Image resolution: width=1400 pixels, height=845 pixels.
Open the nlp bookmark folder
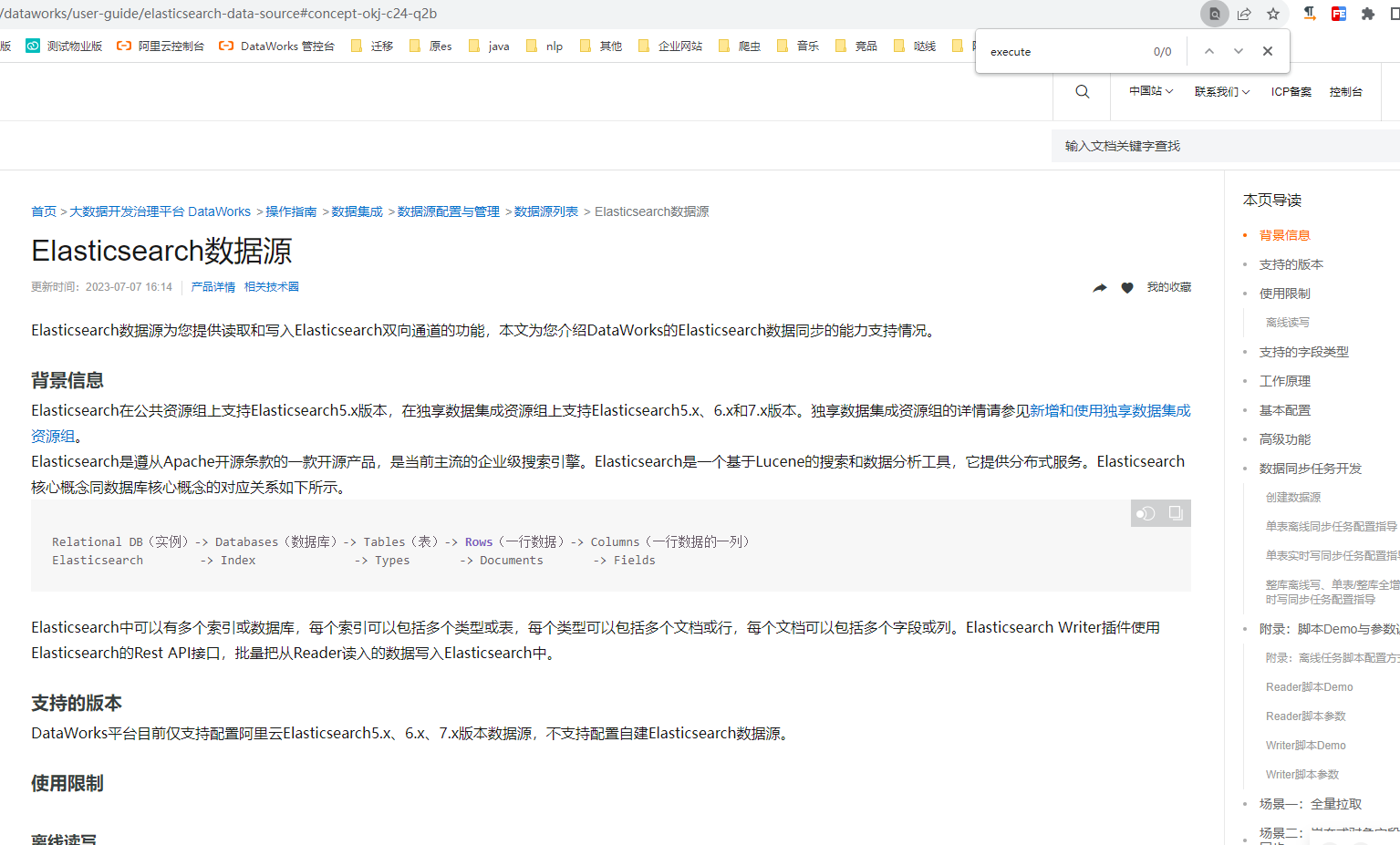tap(545, 46)
